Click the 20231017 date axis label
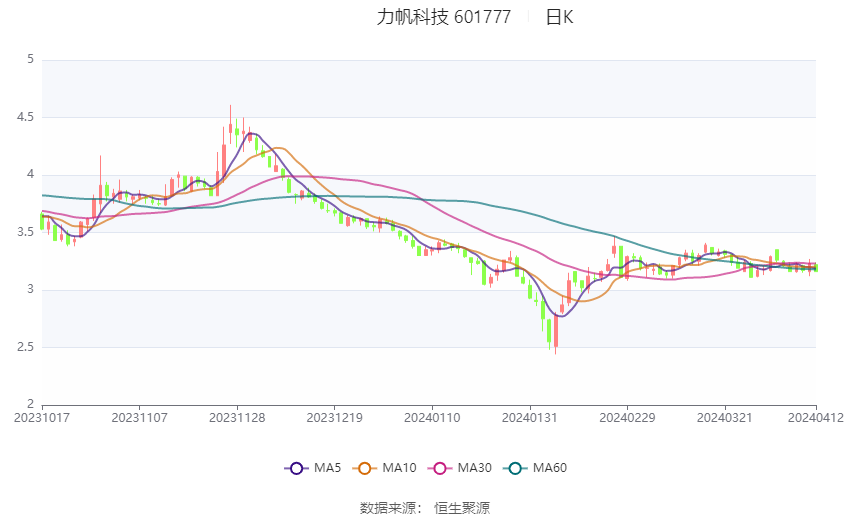The image size is (850, 516). [42, 418]
